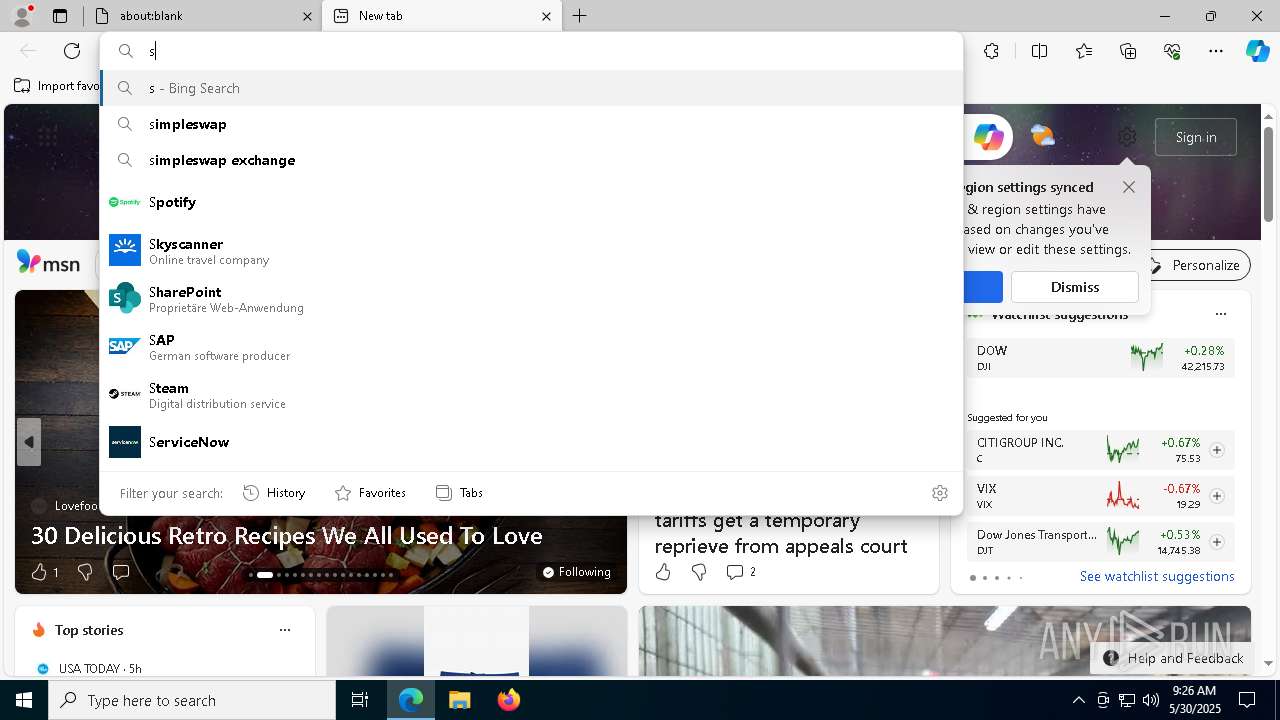Select 's - Bing Search' suggestion

click(531, 88)
